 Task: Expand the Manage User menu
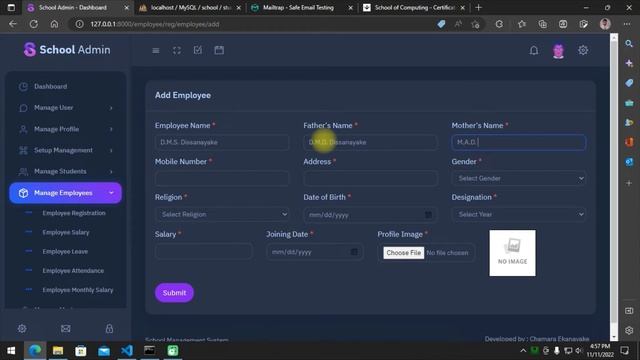point(65,108)
